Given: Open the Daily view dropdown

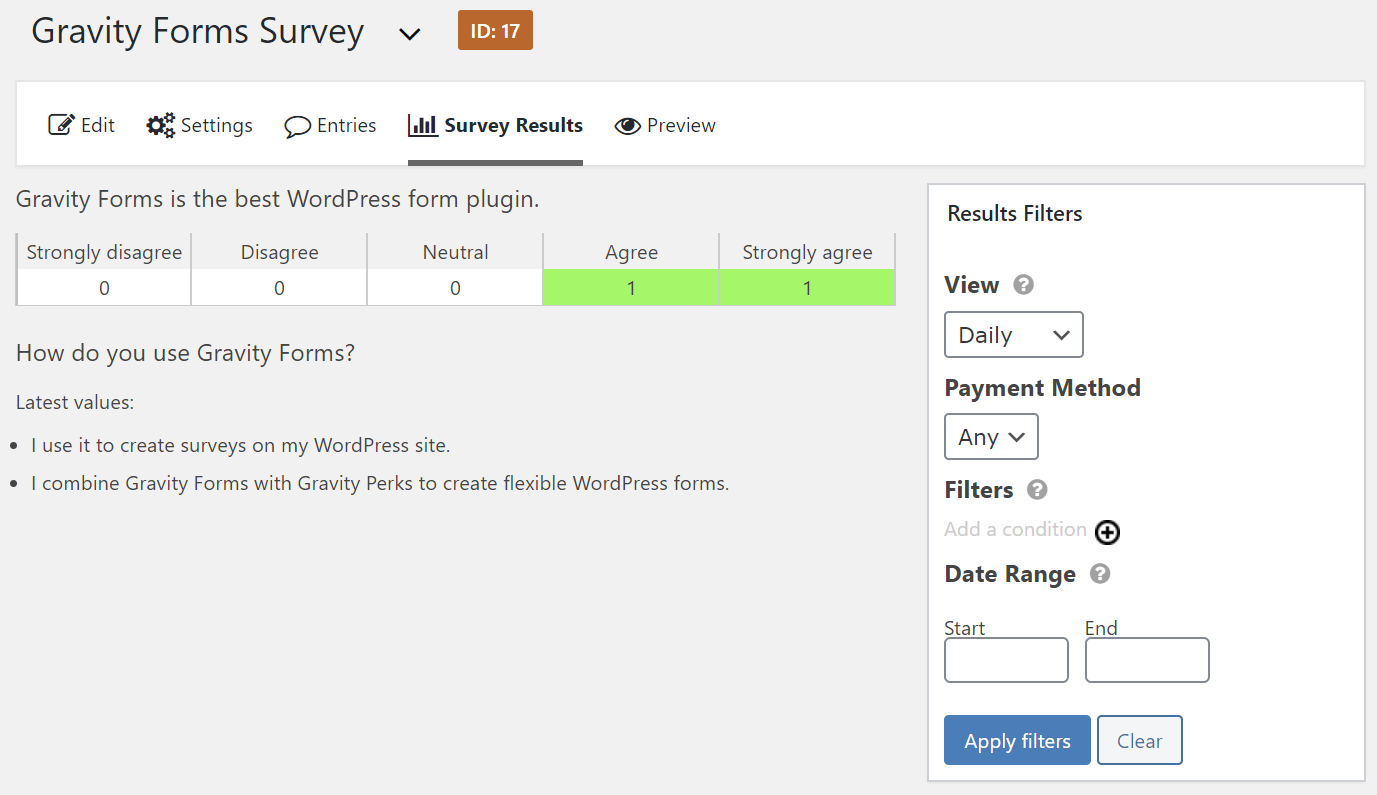Looking at the screenshot, I should (x=1013, y=334).
